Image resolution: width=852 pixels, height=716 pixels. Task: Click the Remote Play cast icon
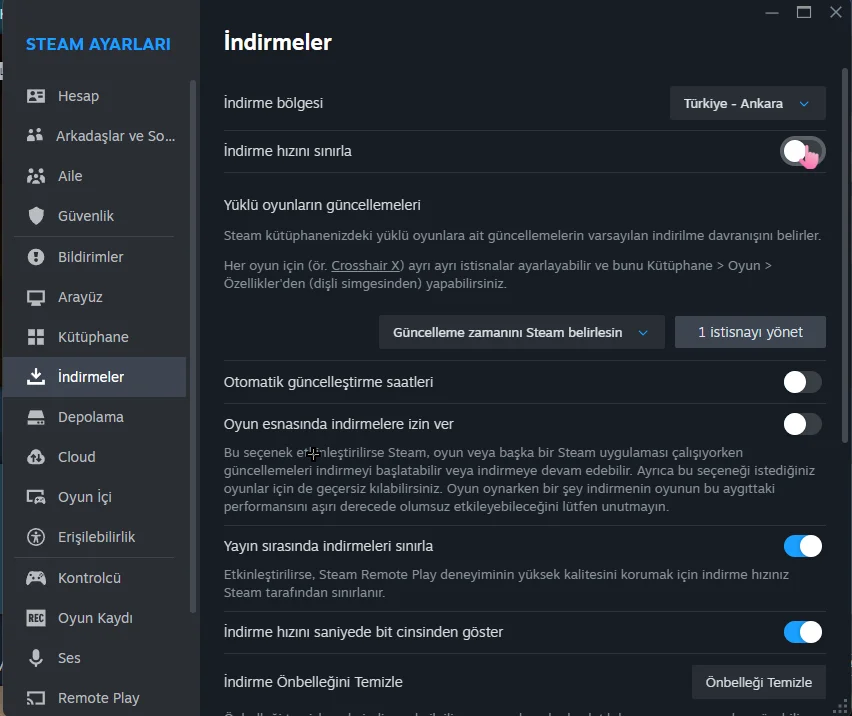tap(36, 698)
